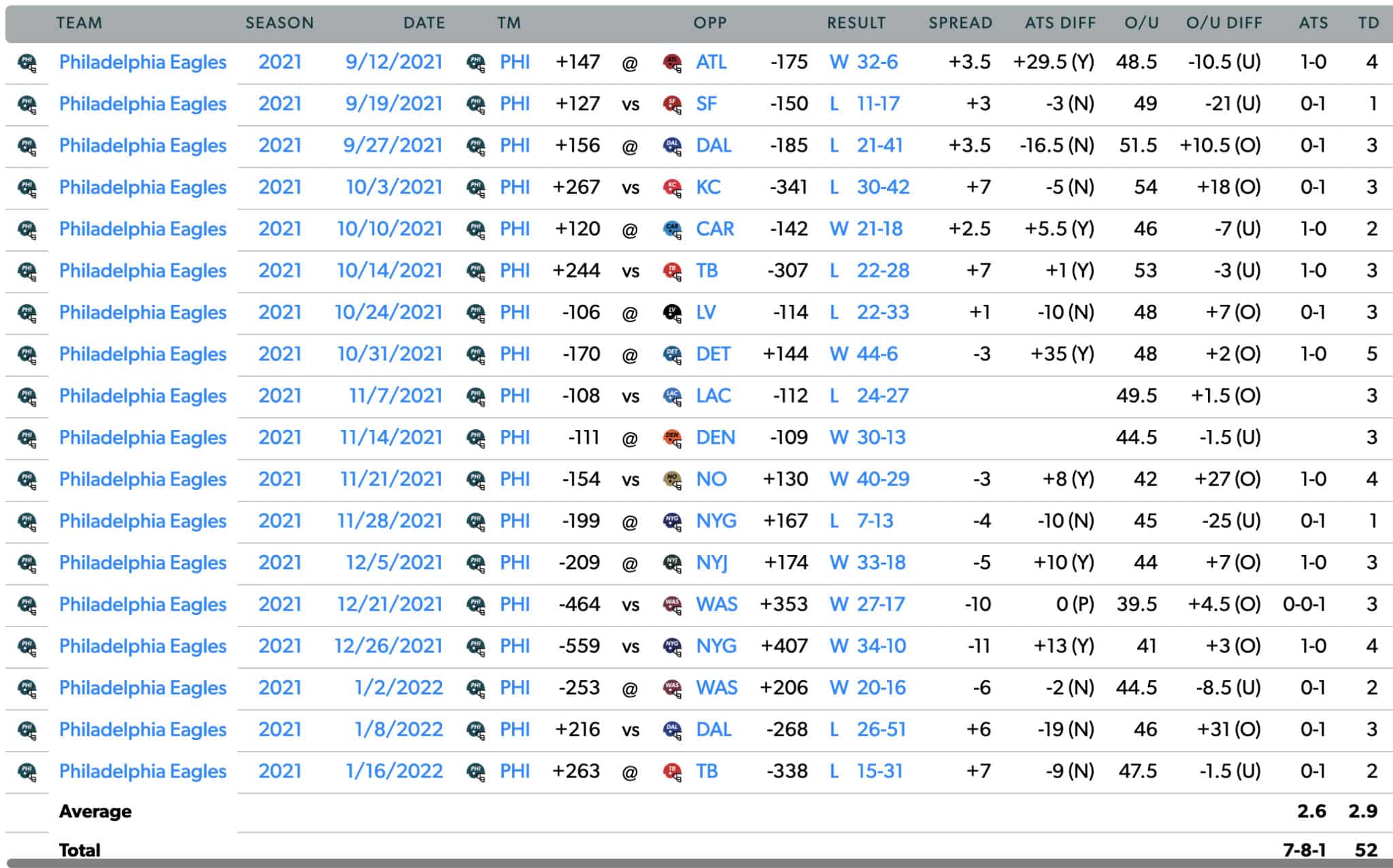Image resolution: width=1393 pixels, height=868 pixels.
Task: Click Eagles helmet at far left of 11/7/2021 row
Action: coord(27,396)
